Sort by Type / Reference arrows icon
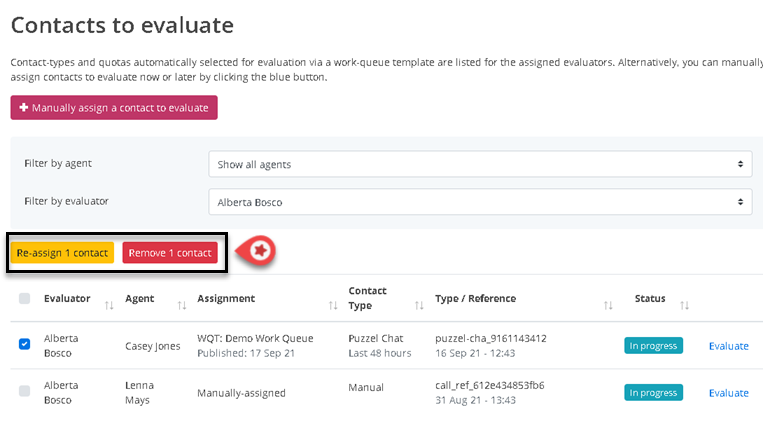This screenshot has width=763, height=426. [x=608, y=305]
